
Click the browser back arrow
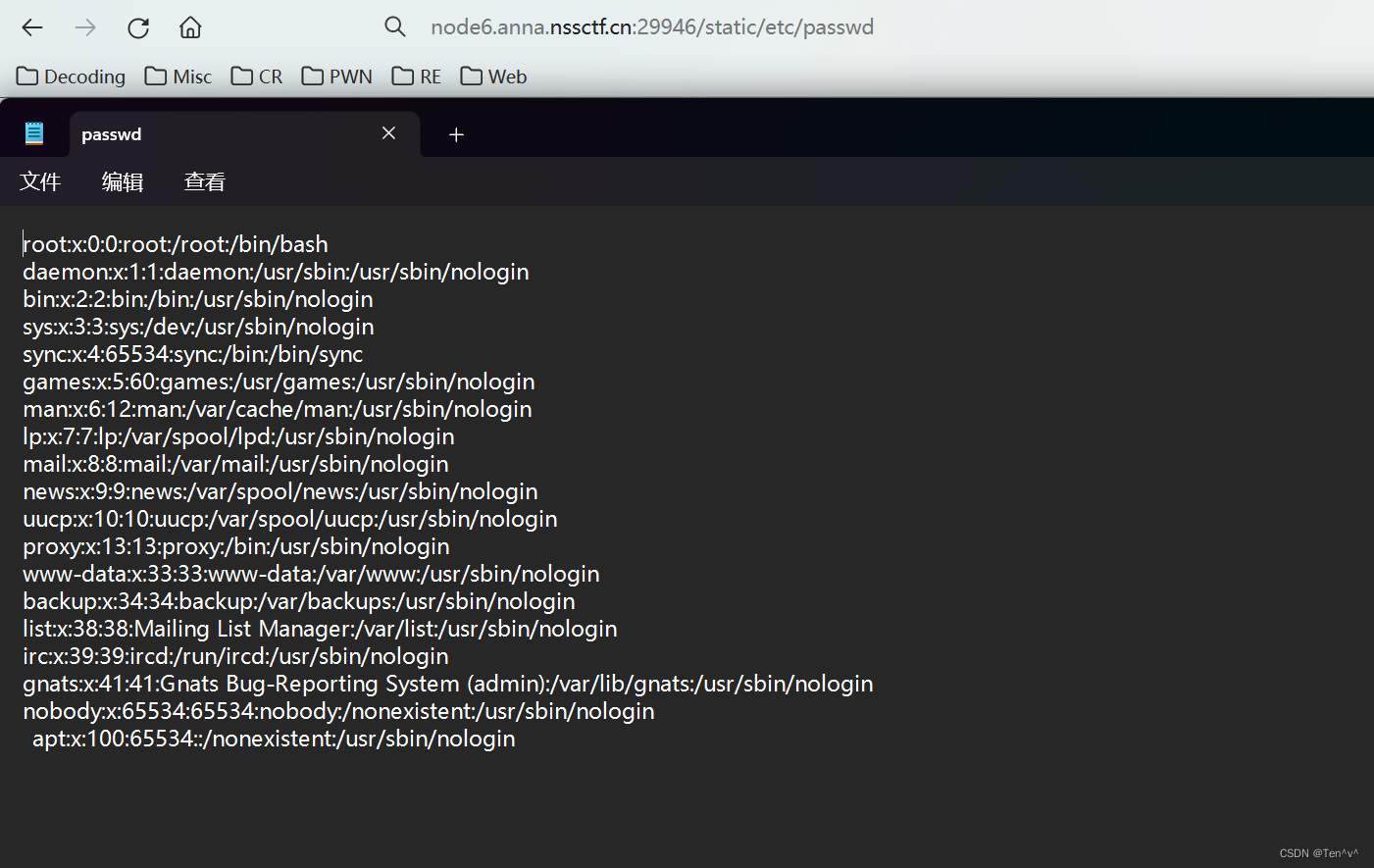(31, 27)
